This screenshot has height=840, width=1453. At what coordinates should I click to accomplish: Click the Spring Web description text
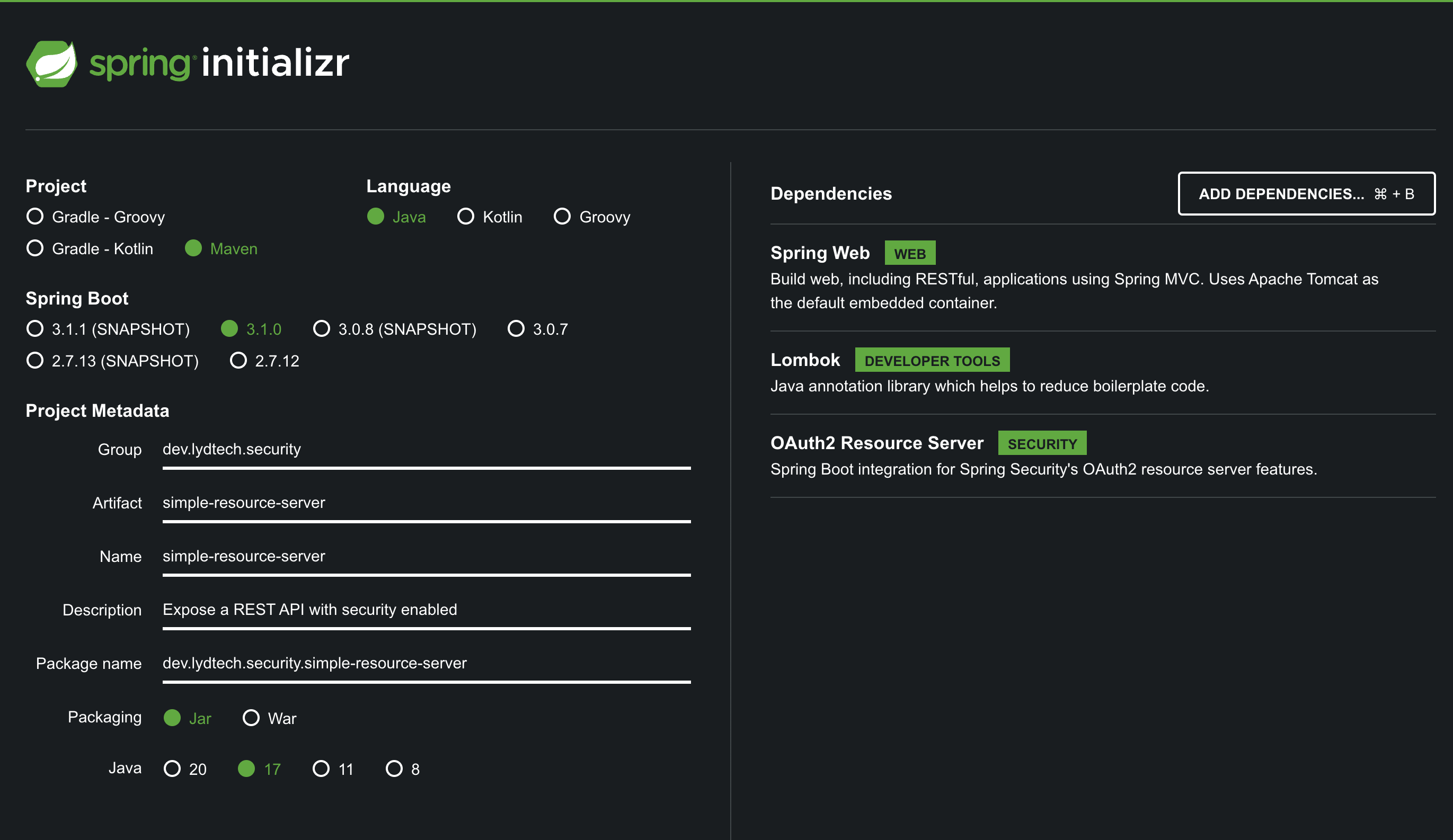pos(1074,291)
